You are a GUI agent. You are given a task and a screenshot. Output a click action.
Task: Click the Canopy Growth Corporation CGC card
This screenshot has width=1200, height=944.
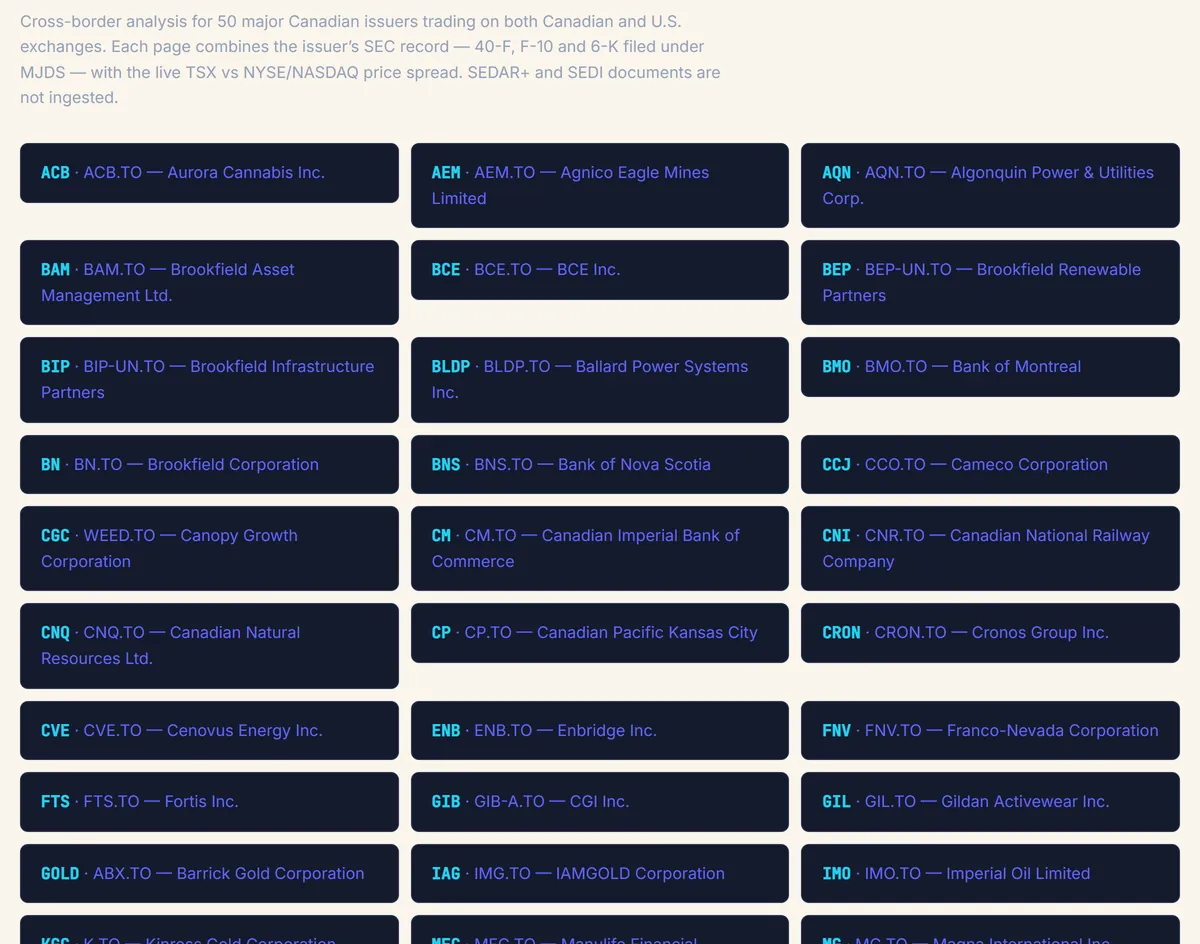(209, 548)
